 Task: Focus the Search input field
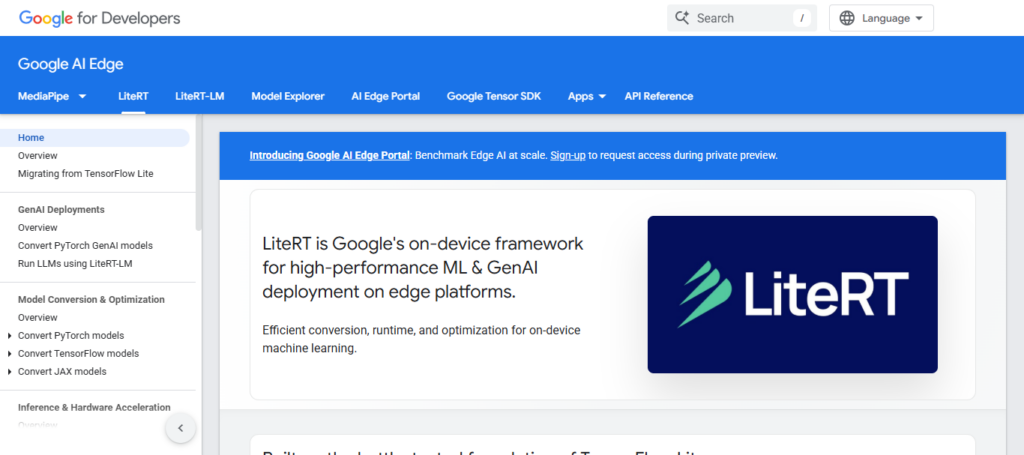point(742,18)
